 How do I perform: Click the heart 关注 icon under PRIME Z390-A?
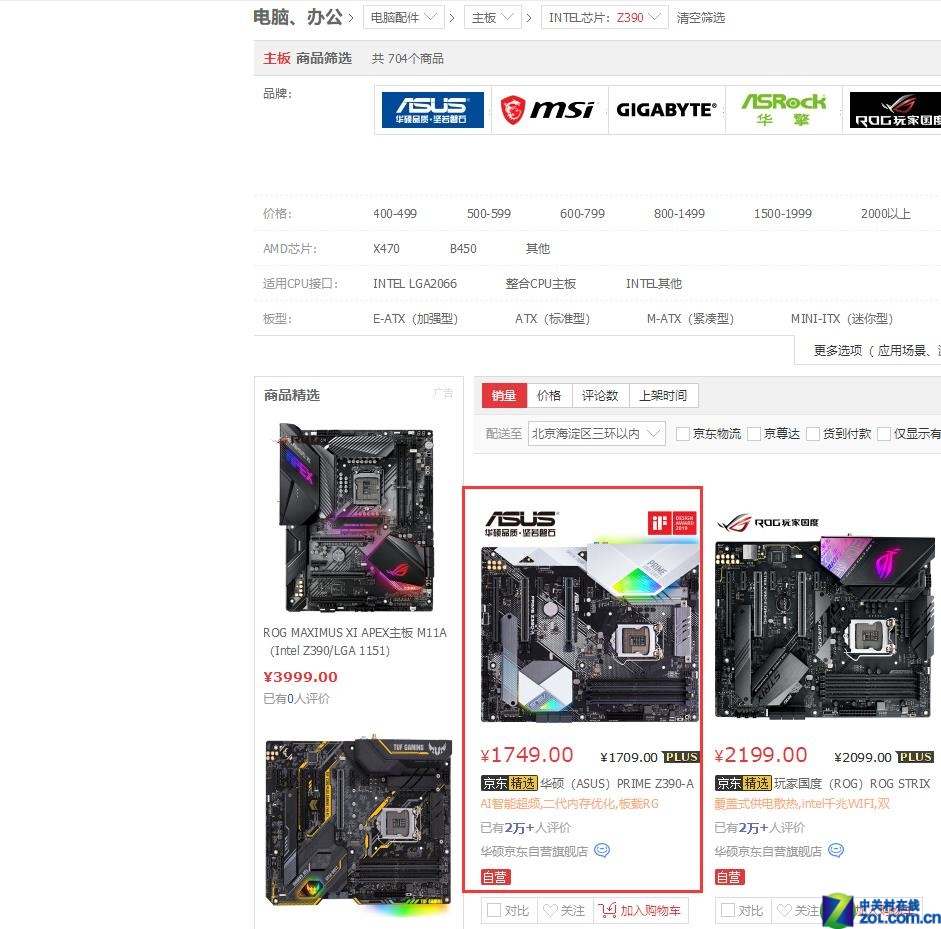[550, 910]
